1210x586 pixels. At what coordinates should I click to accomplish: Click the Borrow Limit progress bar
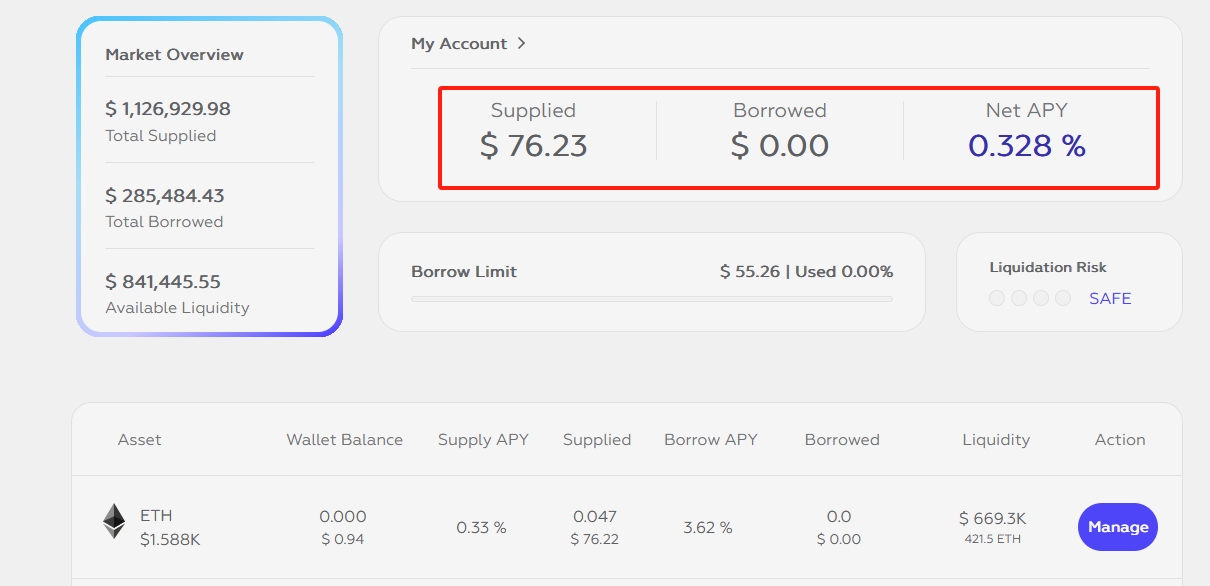(651, 299)
